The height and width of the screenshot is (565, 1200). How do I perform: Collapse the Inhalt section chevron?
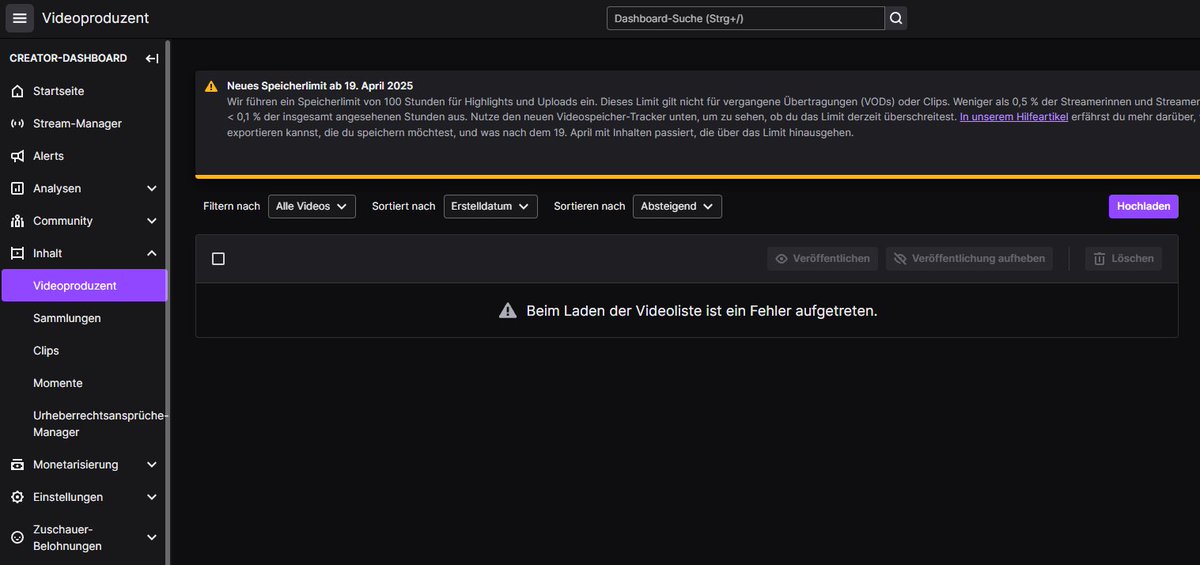point(152,253)
